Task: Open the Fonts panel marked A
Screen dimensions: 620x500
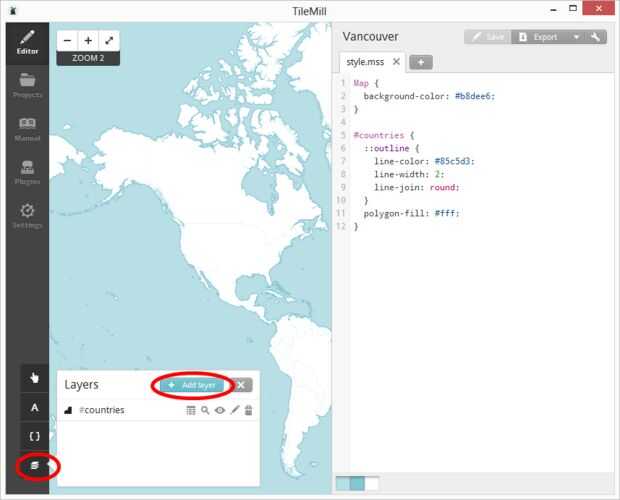Action: pyautogui.click(x=35, y=408)
